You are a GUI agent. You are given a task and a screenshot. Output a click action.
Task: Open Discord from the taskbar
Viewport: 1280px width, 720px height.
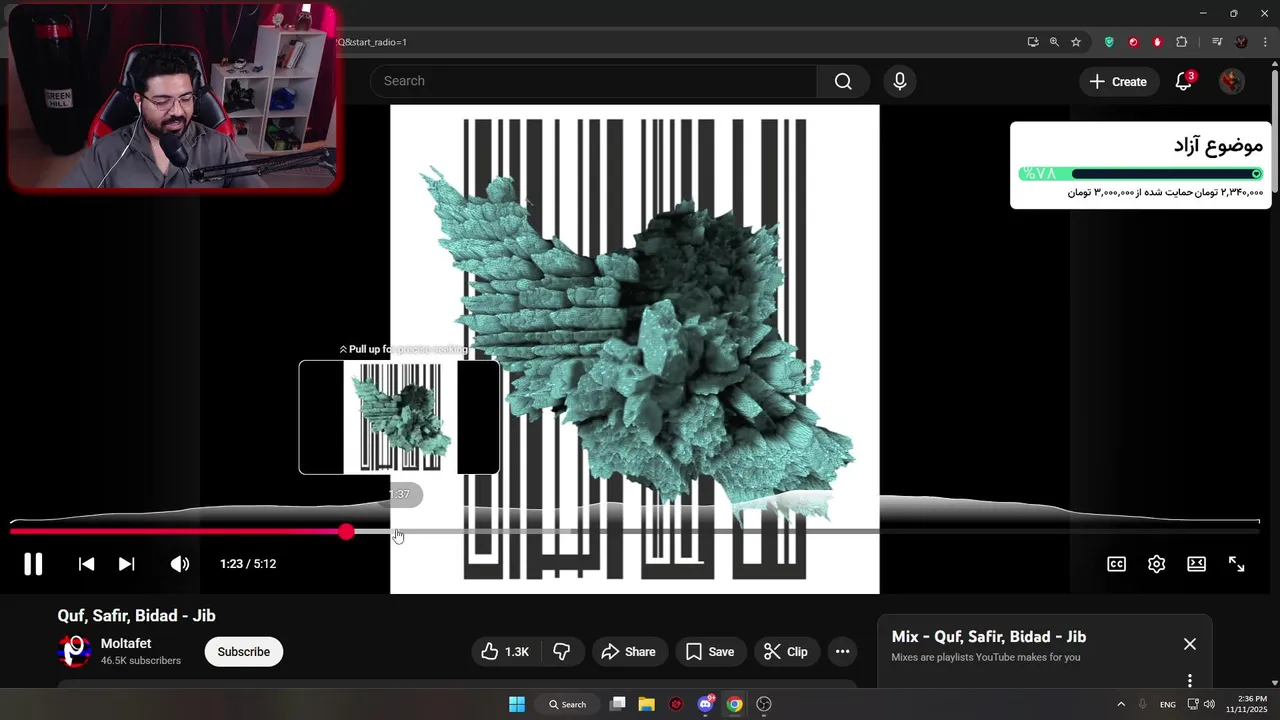[x=706, y=704]
